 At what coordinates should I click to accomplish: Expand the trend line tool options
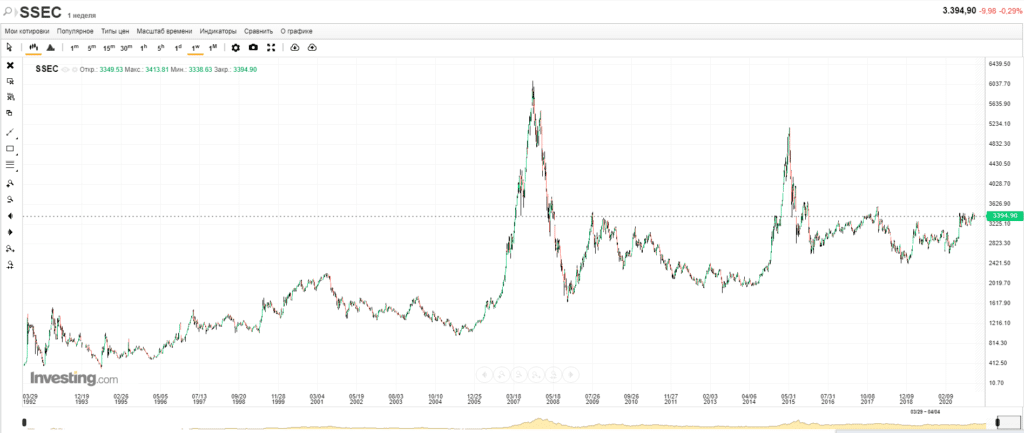(10, 132)
